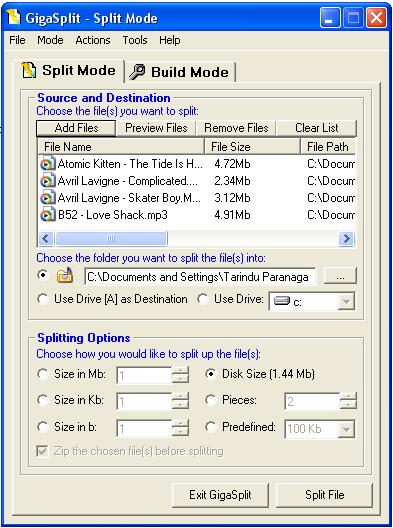Click the Split File button
This screenshot has width=393, height=528.
325,495
